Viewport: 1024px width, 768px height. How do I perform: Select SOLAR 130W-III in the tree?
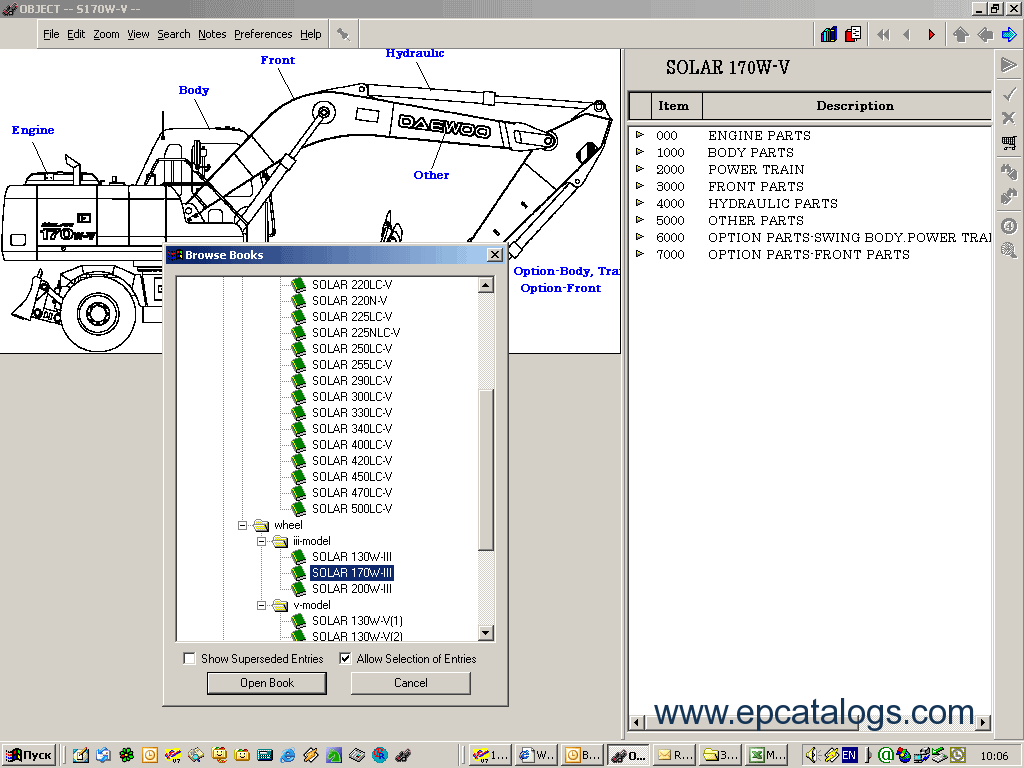[x=351, y=557]
